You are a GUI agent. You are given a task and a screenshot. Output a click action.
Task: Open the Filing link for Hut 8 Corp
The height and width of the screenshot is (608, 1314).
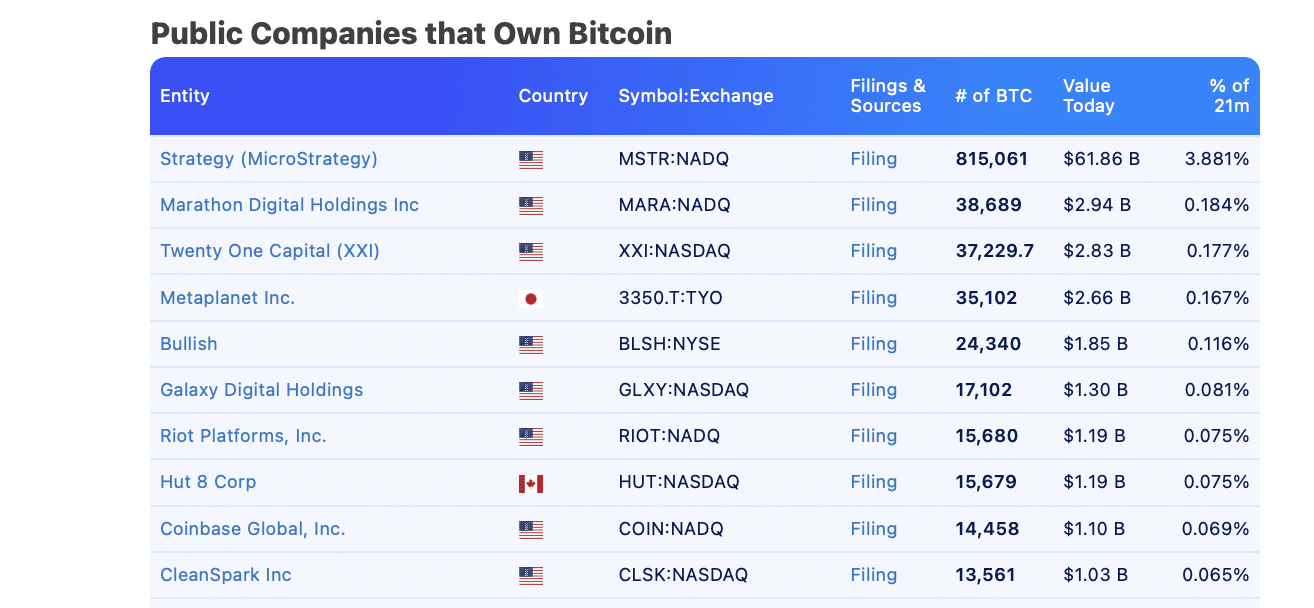pos(873,482)
